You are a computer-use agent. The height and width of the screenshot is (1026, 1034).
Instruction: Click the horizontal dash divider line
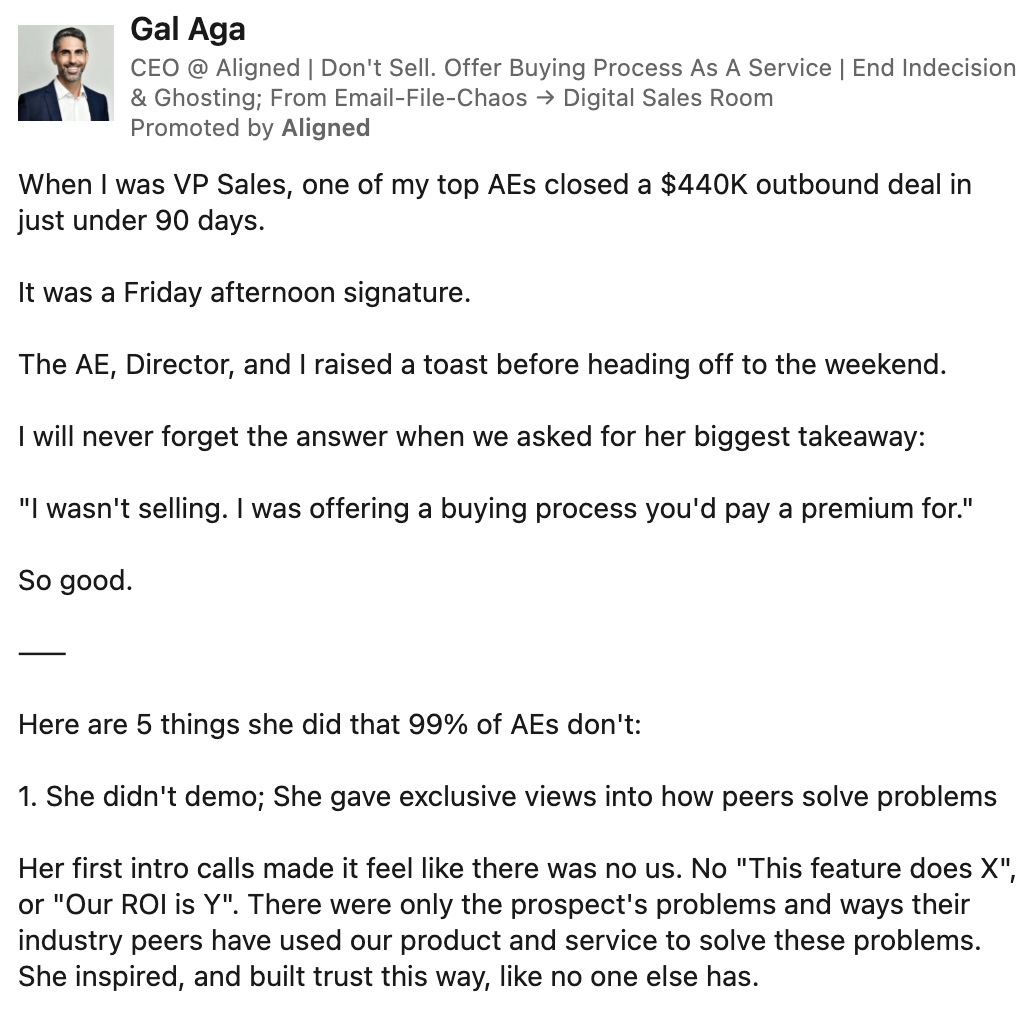pos(41,653)
